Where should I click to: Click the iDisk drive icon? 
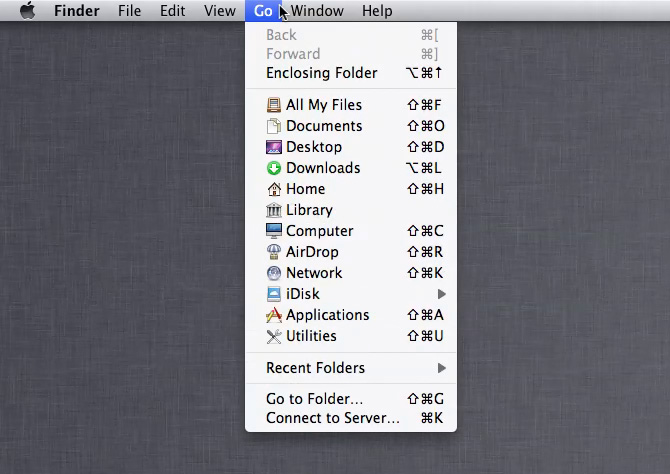coord(273,294)
